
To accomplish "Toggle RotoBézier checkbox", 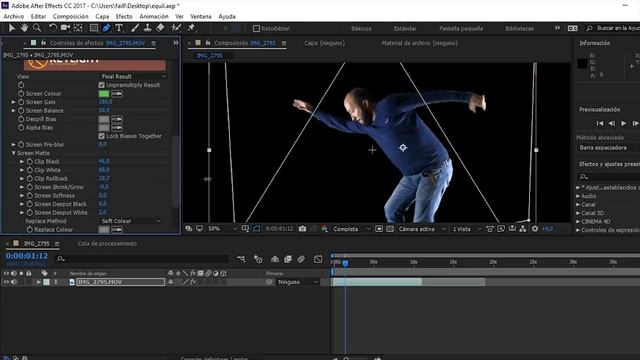I will click(x=256, y=29).
